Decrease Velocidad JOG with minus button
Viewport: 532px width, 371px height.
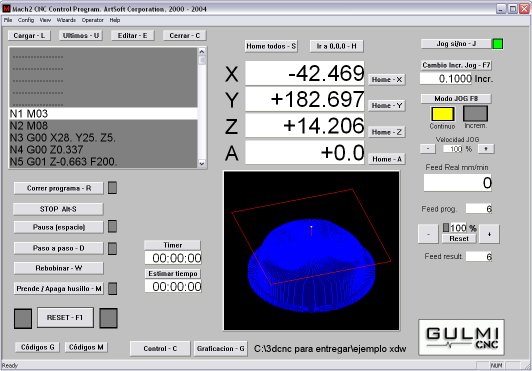tap(428, 149)
